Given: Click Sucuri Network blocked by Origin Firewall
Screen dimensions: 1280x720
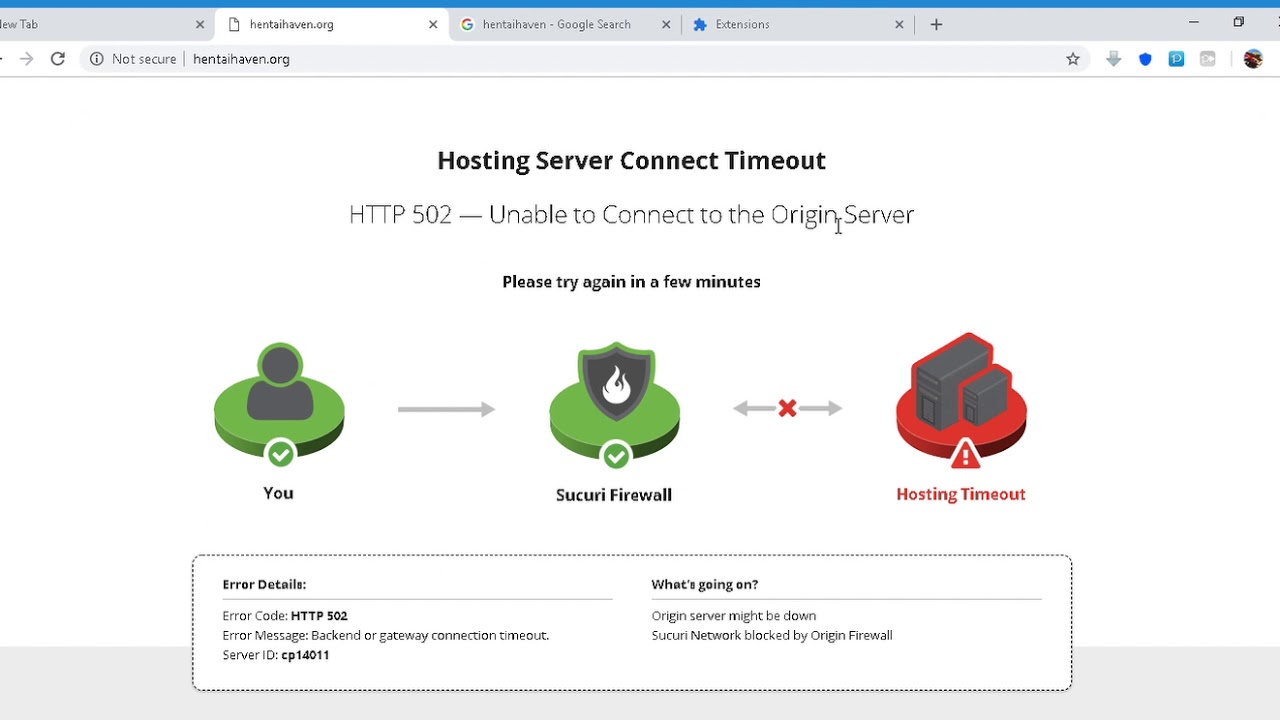Looking at the screenshot, I should pos(772,635).
